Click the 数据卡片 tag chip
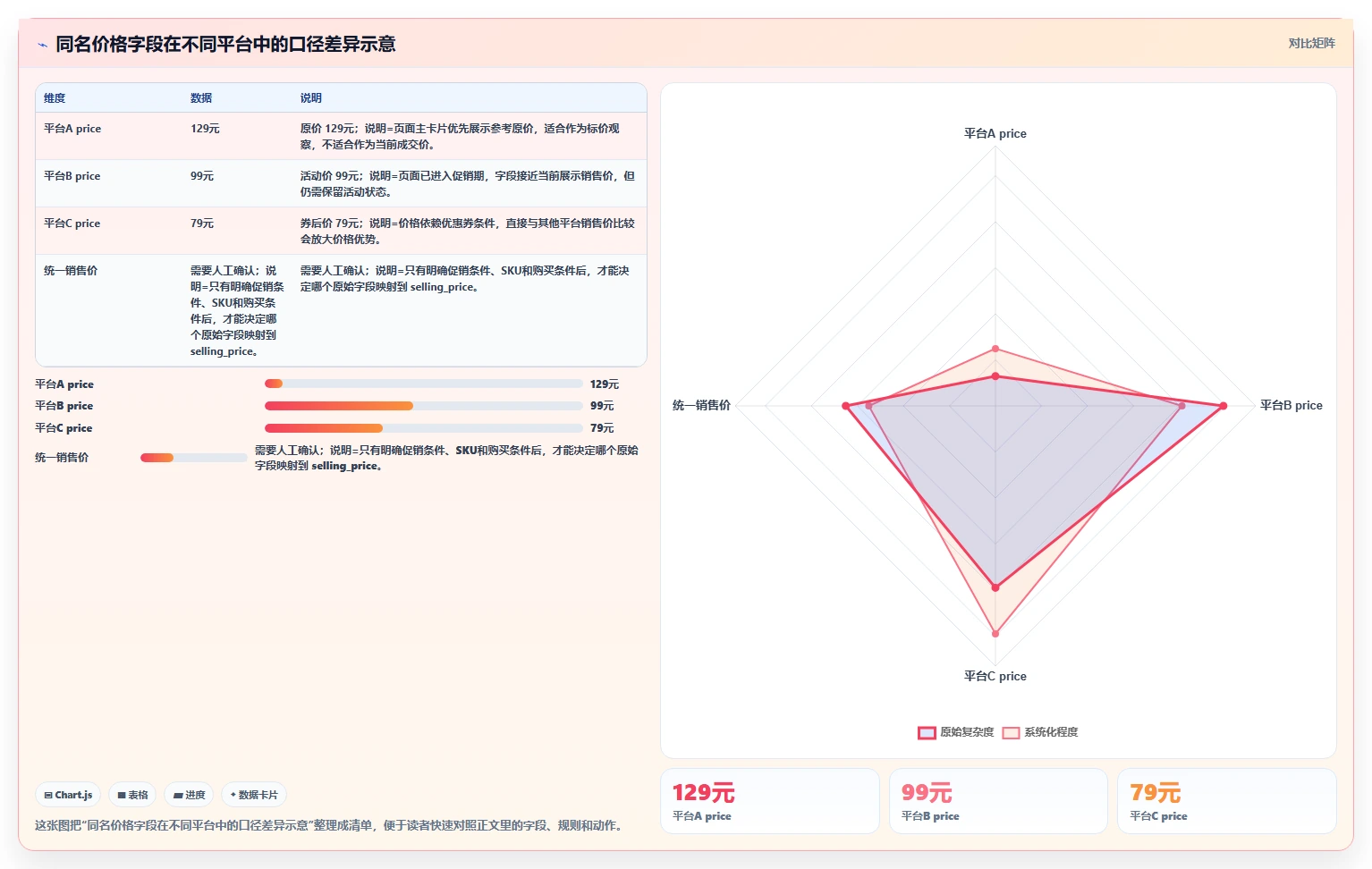This screenshot has width=1372, height=869. (254, 795)
